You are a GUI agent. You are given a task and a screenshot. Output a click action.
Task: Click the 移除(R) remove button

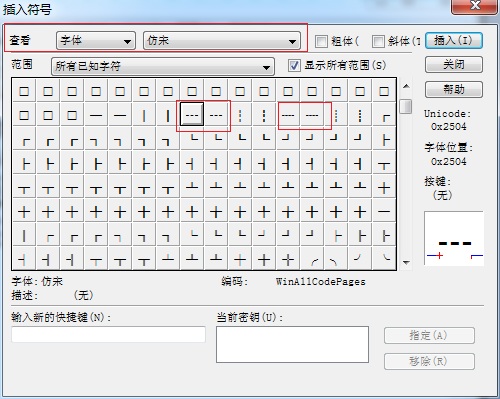[429, 361]
